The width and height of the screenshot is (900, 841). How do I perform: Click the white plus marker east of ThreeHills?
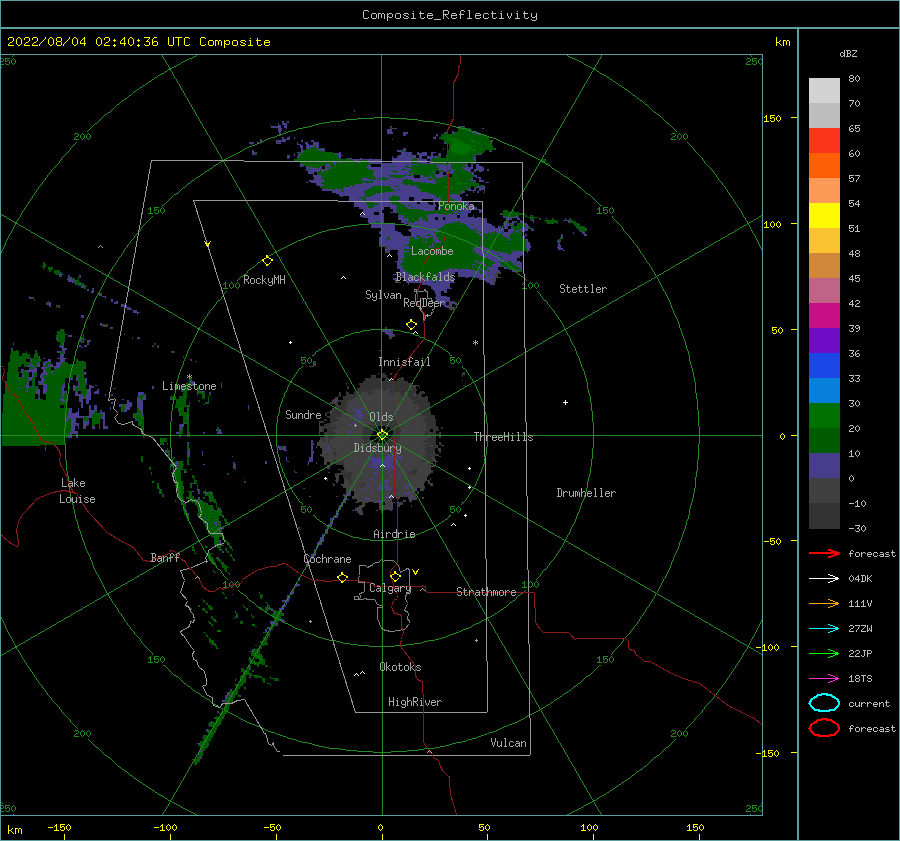(x=565, y=402)
